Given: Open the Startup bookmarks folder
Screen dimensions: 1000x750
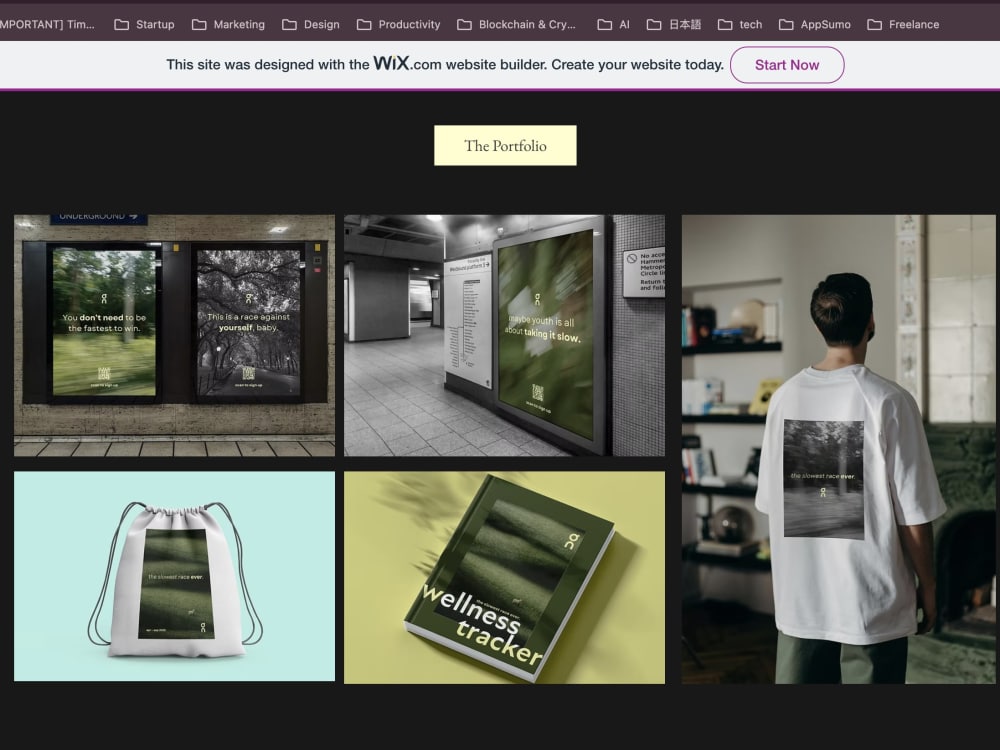Looking at the screenshot, I should click(144, 24).
